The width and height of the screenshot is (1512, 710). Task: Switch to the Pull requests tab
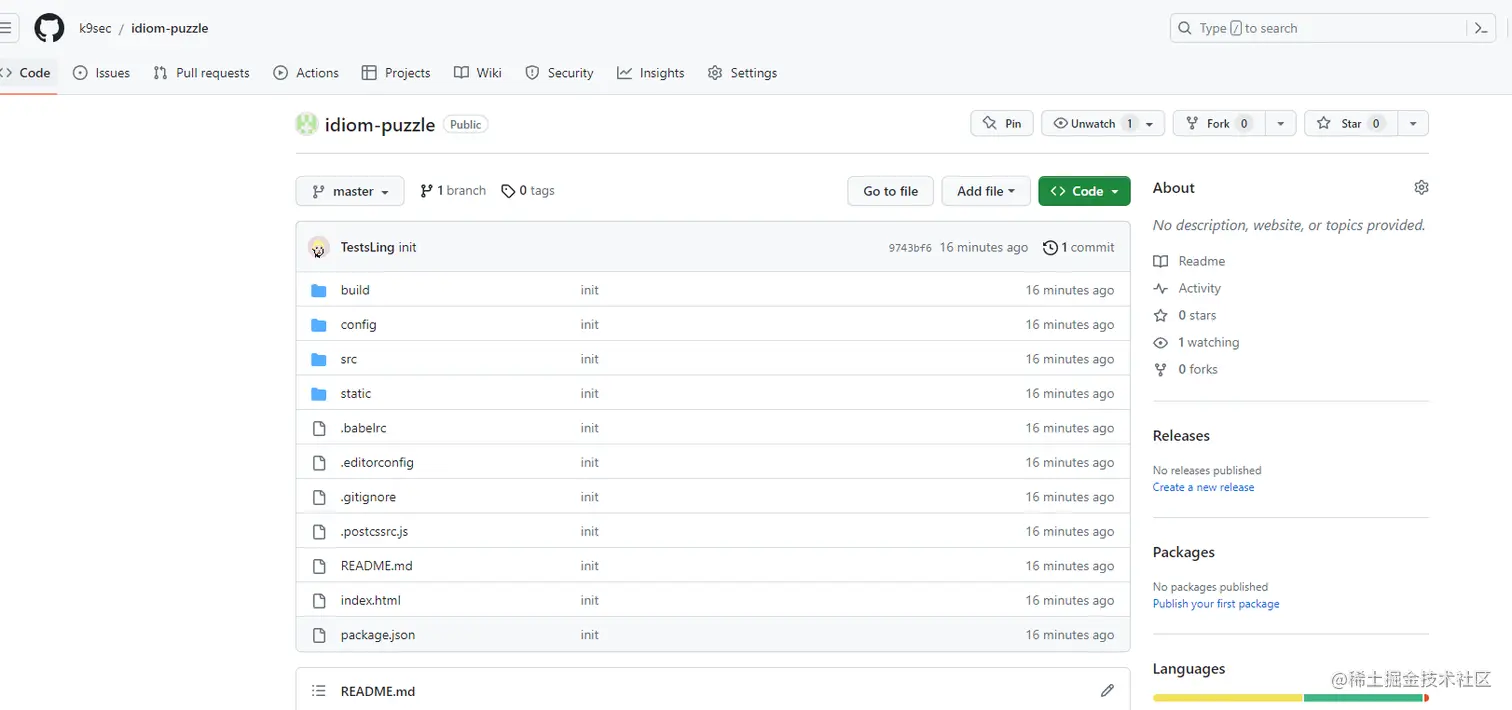point(201,73)
